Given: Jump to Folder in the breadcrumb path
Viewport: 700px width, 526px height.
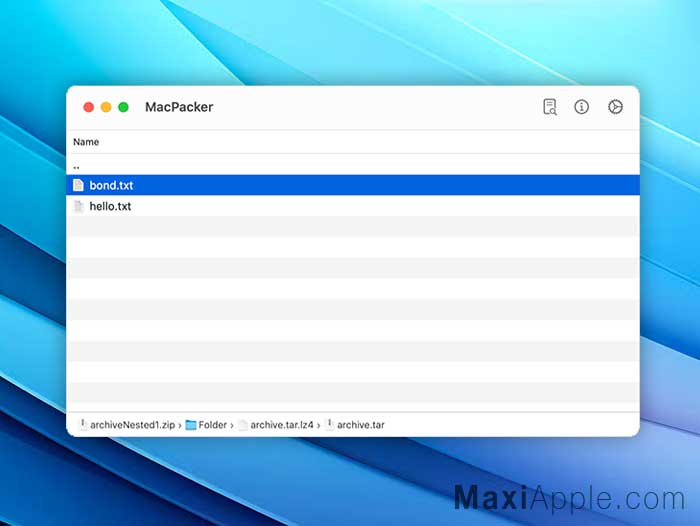Looking at the screenshot, I should click(212, 425).
